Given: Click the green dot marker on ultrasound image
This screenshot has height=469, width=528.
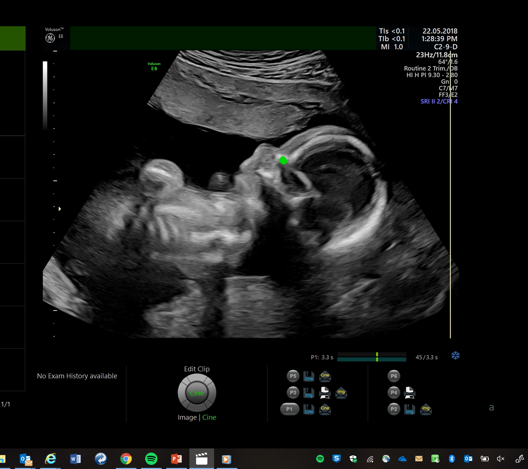Looking at the screenshot, I should [x=283, y=161].
